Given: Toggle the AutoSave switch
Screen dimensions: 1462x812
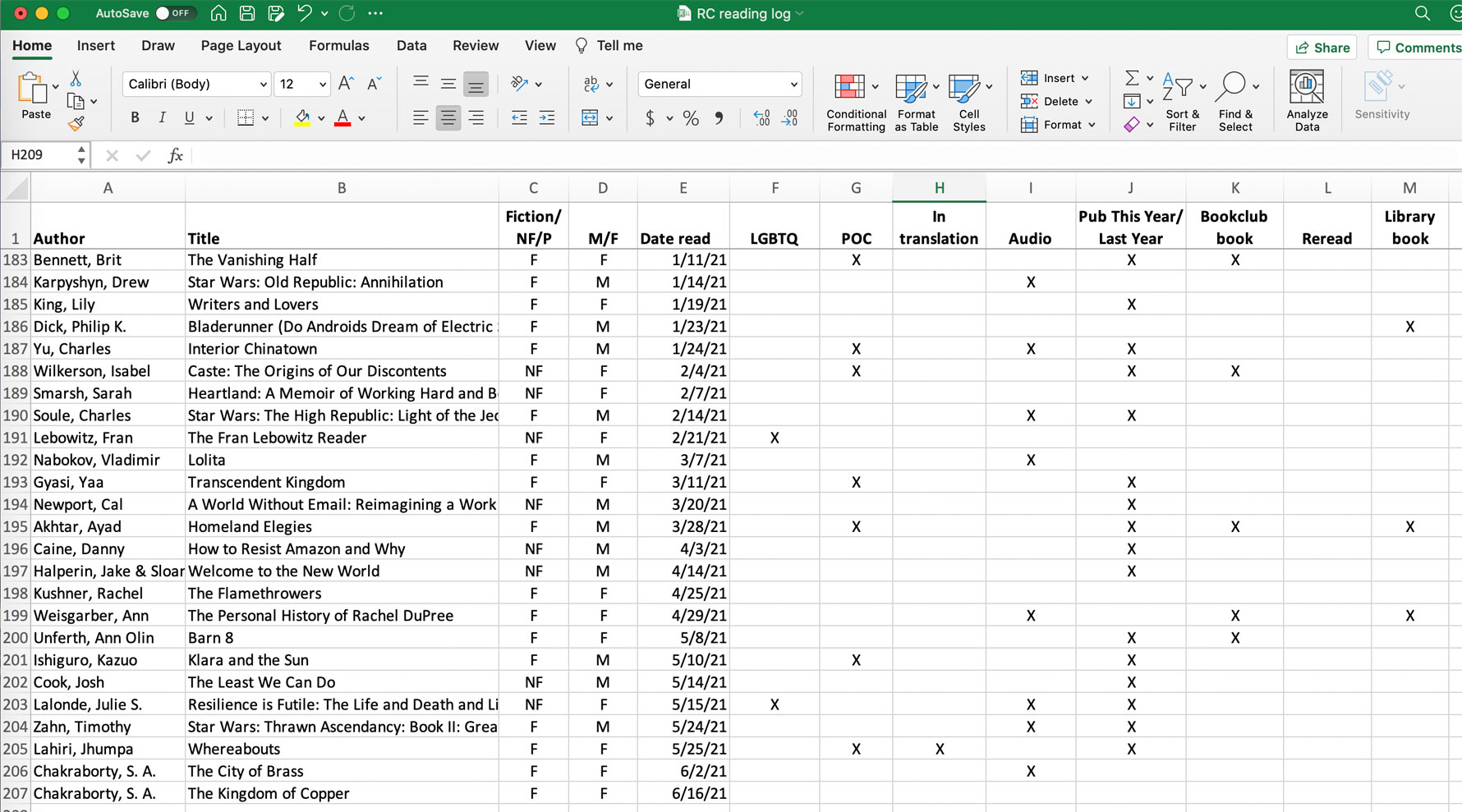Looking at the screenshot, I should click(x=173, y=13).
